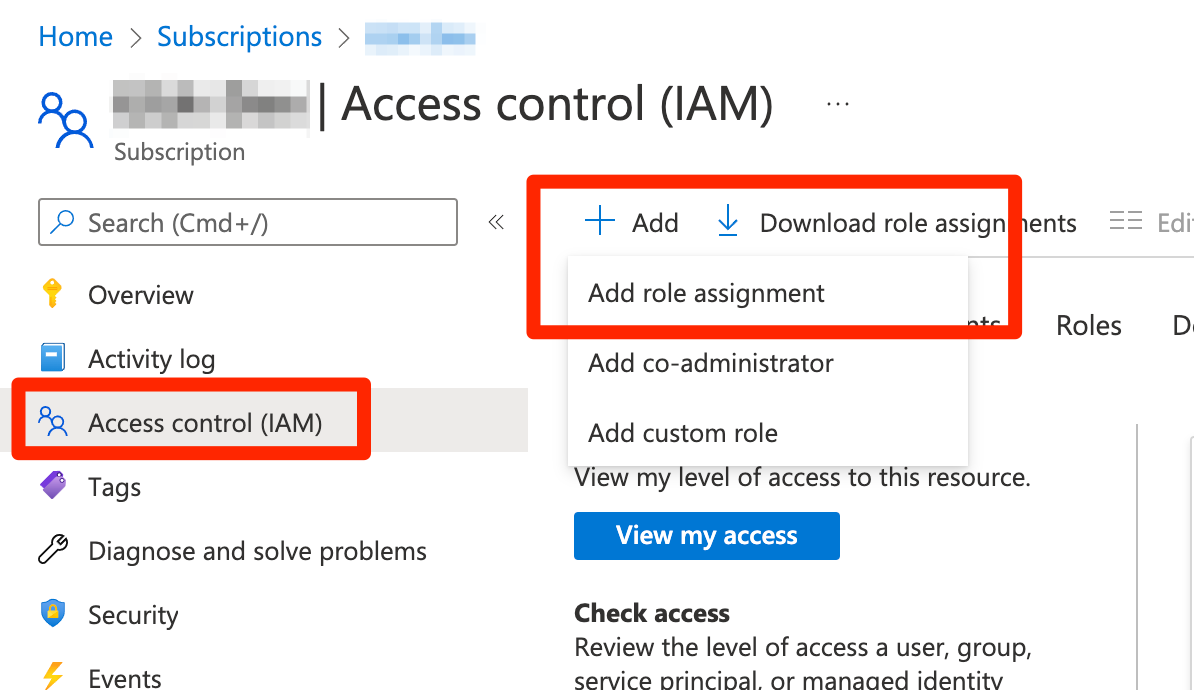Viewport: 1194px width, 690px height.
Task: Go to the Home breadcrumb link
Action: [x=75, y=37]
